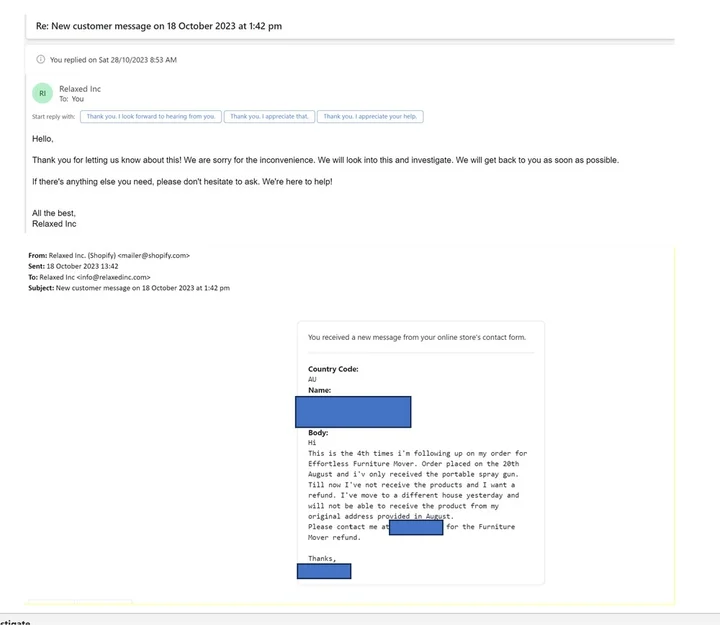Click the 'You replied on Sat 28/10/2023 8:53 AM' notice
Screen dimensions: 720x625
point(113,60)
